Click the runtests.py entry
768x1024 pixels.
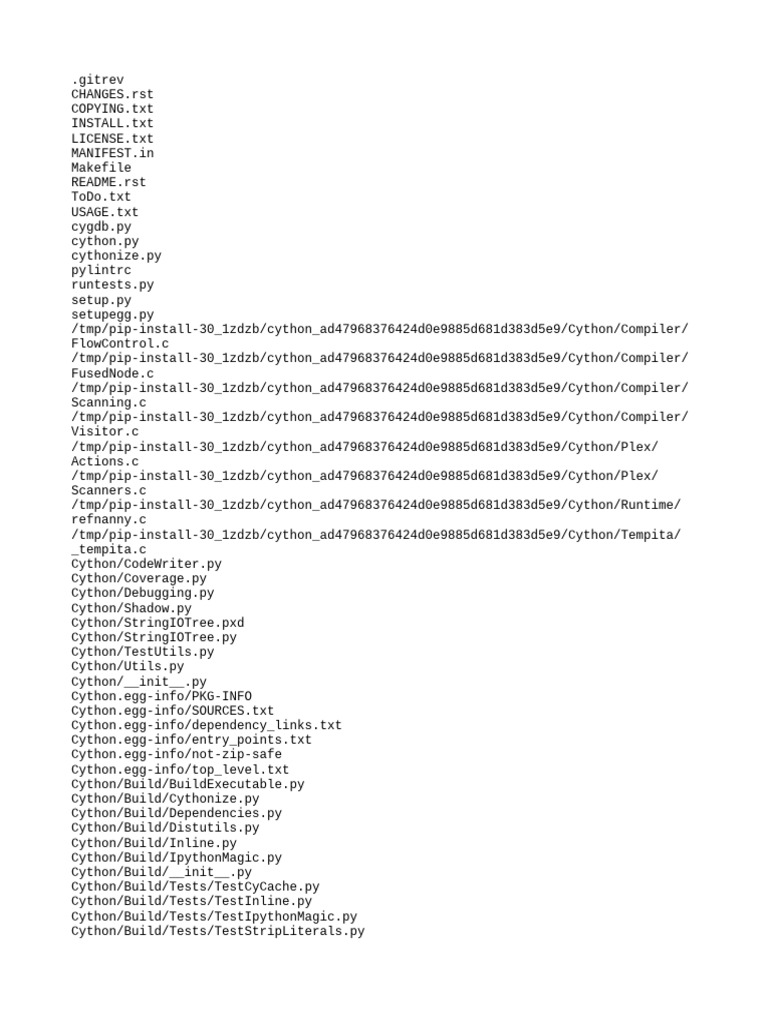pyautogui.click(x=112, y=285)
